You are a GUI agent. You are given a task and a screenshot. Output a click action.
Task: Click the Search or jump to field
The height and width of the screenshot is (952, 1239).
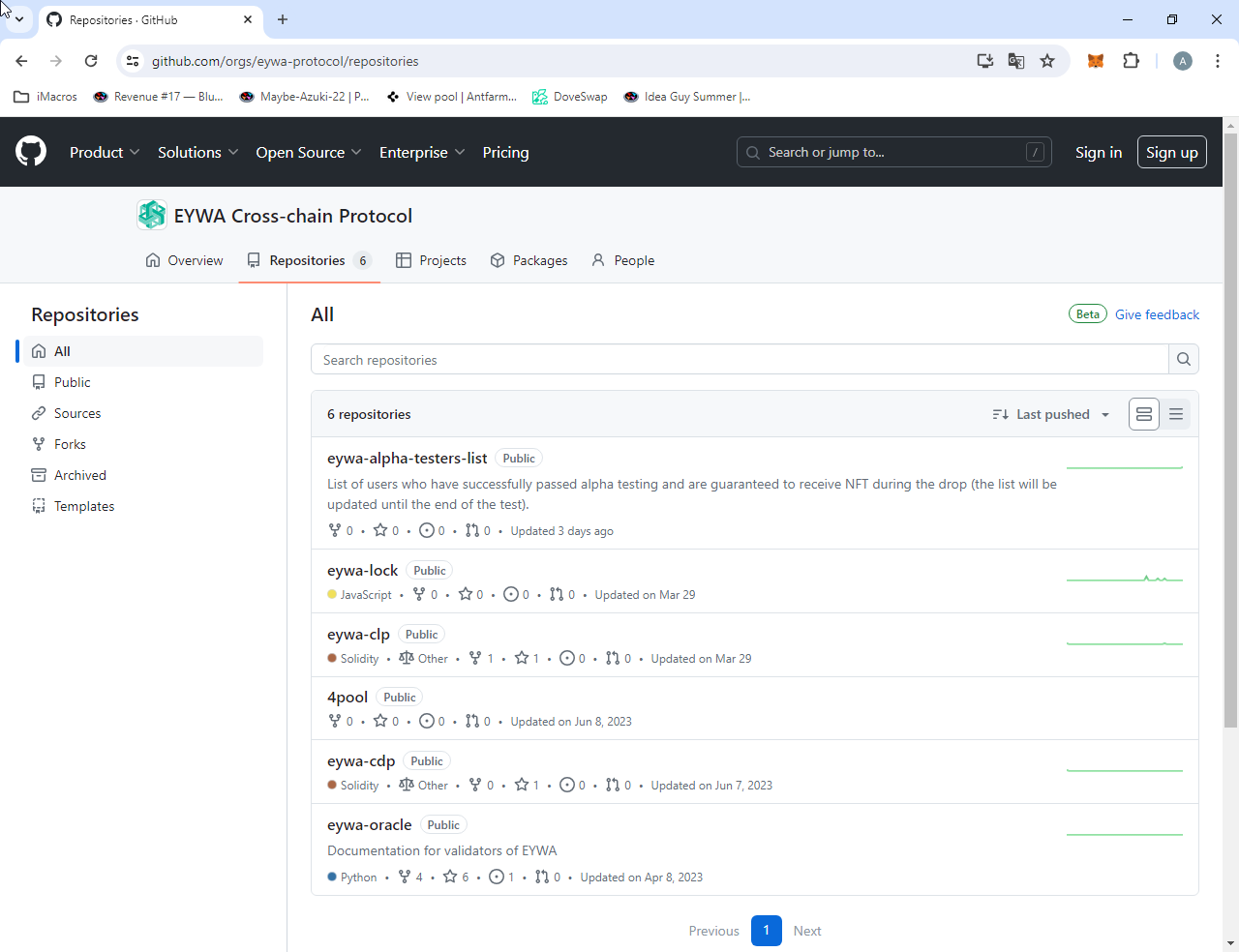coord(894,152)
